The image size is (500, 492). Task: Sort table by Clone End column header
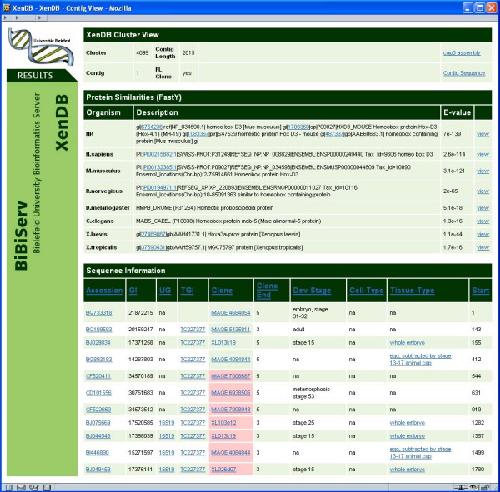pos(267,290)
